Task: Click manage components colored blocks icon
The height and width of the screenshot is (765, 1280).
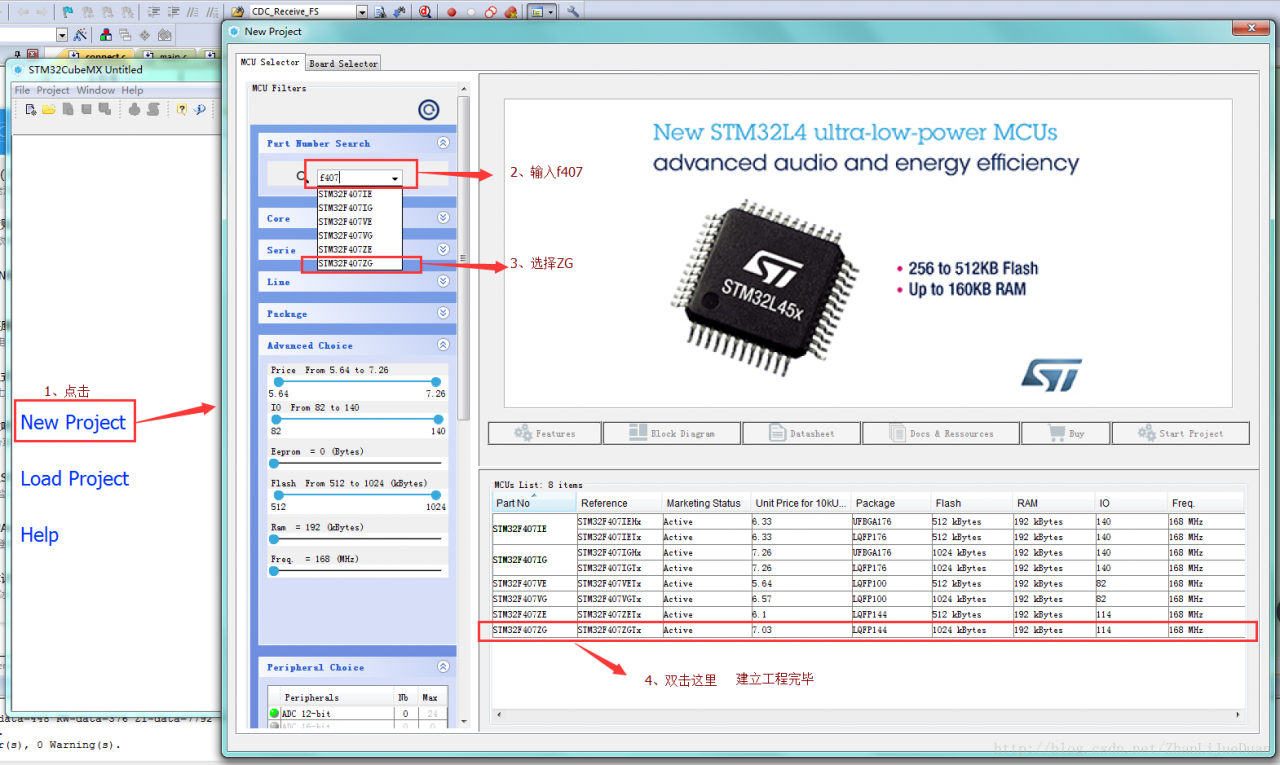Action: tap(105, 35)
